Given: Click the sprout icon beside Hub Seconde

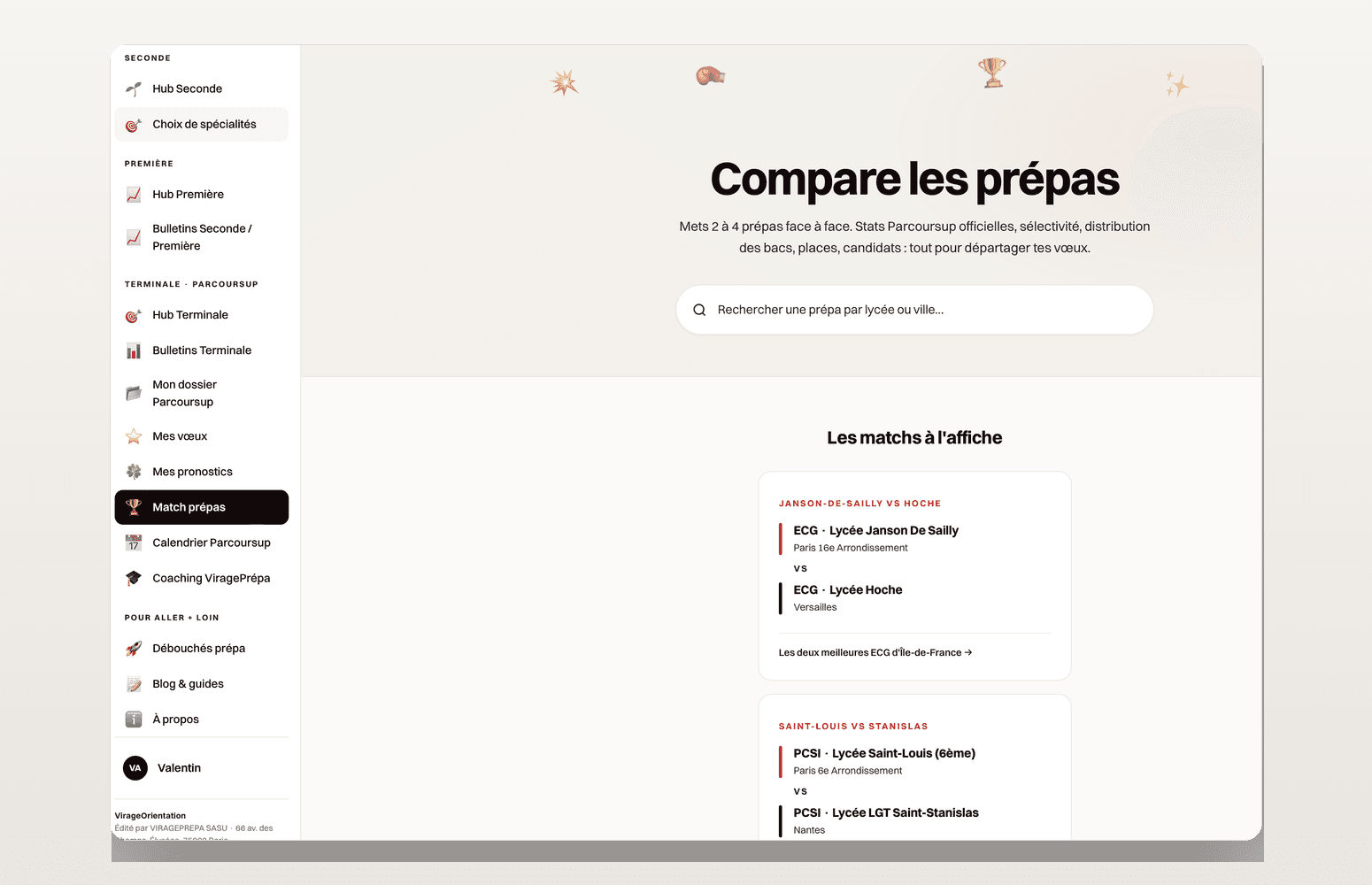Looking at the screenshot, I should click(x=134, y=88).
